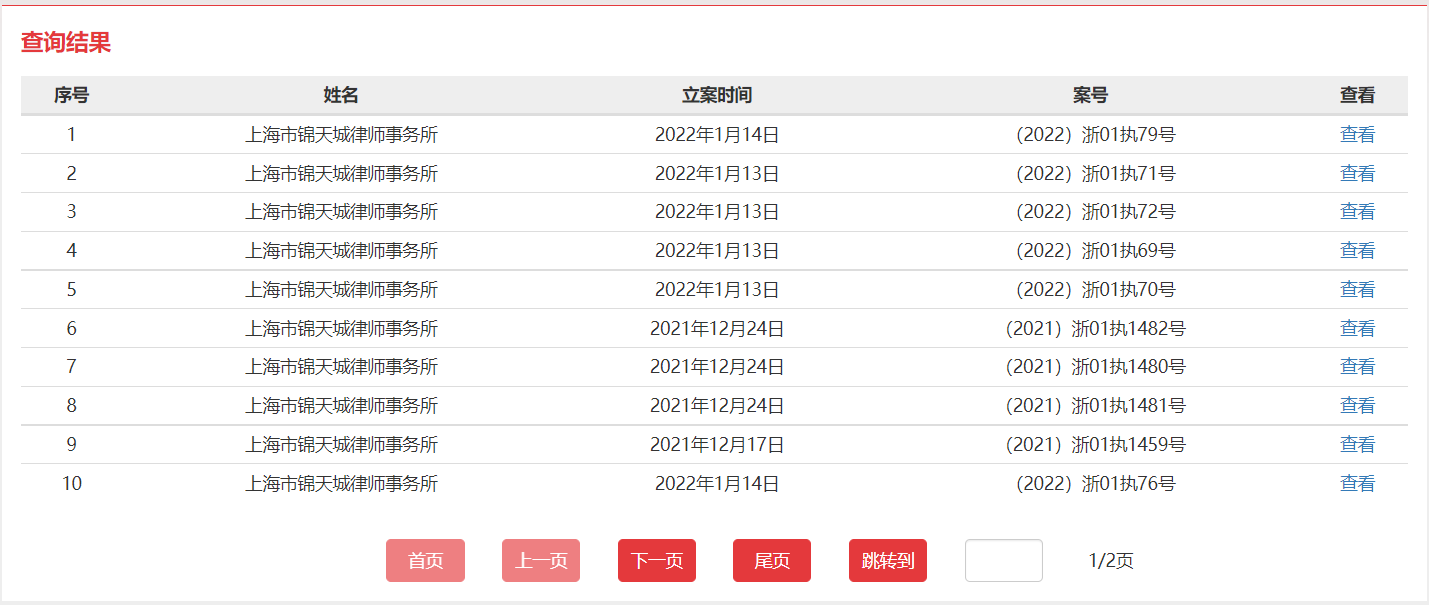The width and height of the screenshot is (1429, 605).
Task: Click 查看 in row for 浙01执70号
Action: 1357,290
